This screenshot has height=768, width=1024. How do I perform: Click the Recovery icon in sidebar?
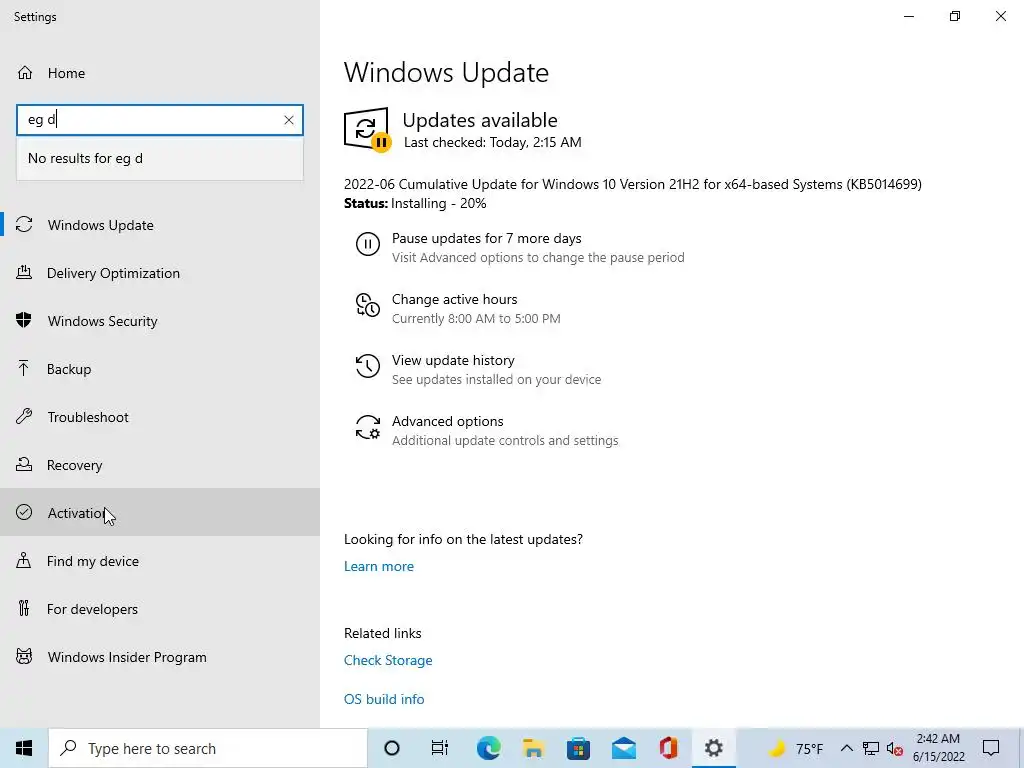(24, 465)
